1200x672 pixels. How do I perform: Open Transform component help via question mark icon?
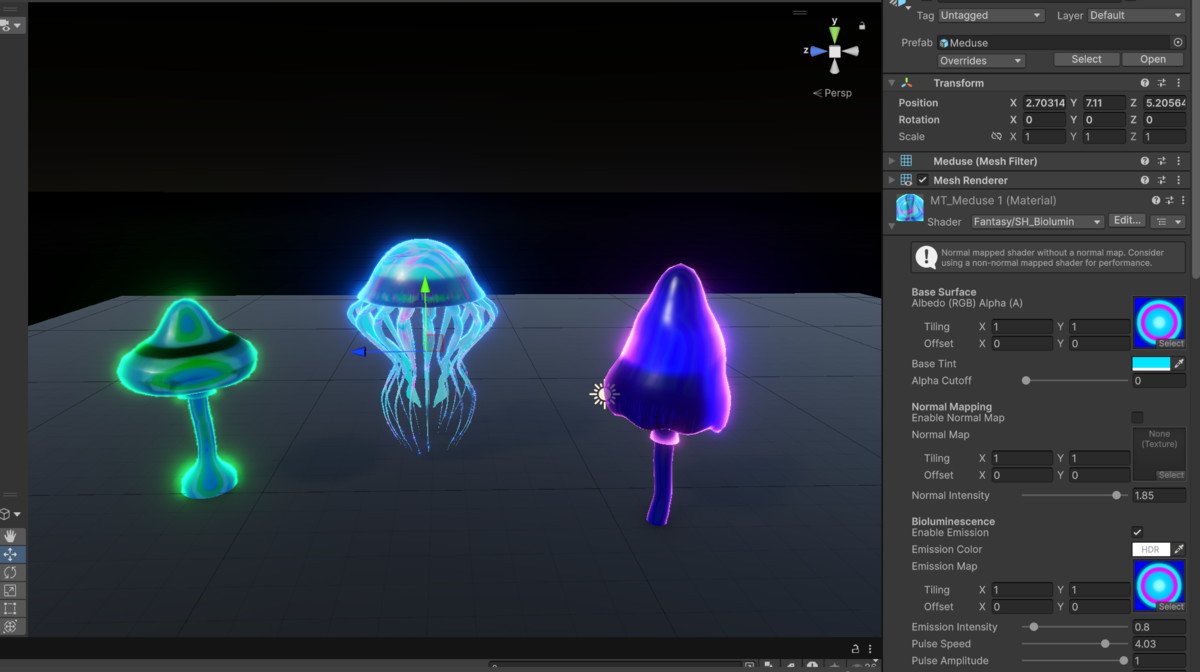1144,82
